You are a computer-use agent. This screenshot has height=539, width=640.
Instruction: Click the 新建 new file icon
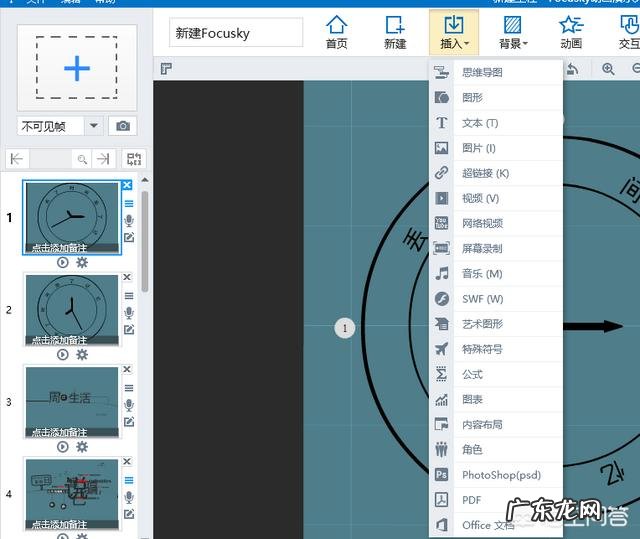pyautogui.click(x=395, y=31)
